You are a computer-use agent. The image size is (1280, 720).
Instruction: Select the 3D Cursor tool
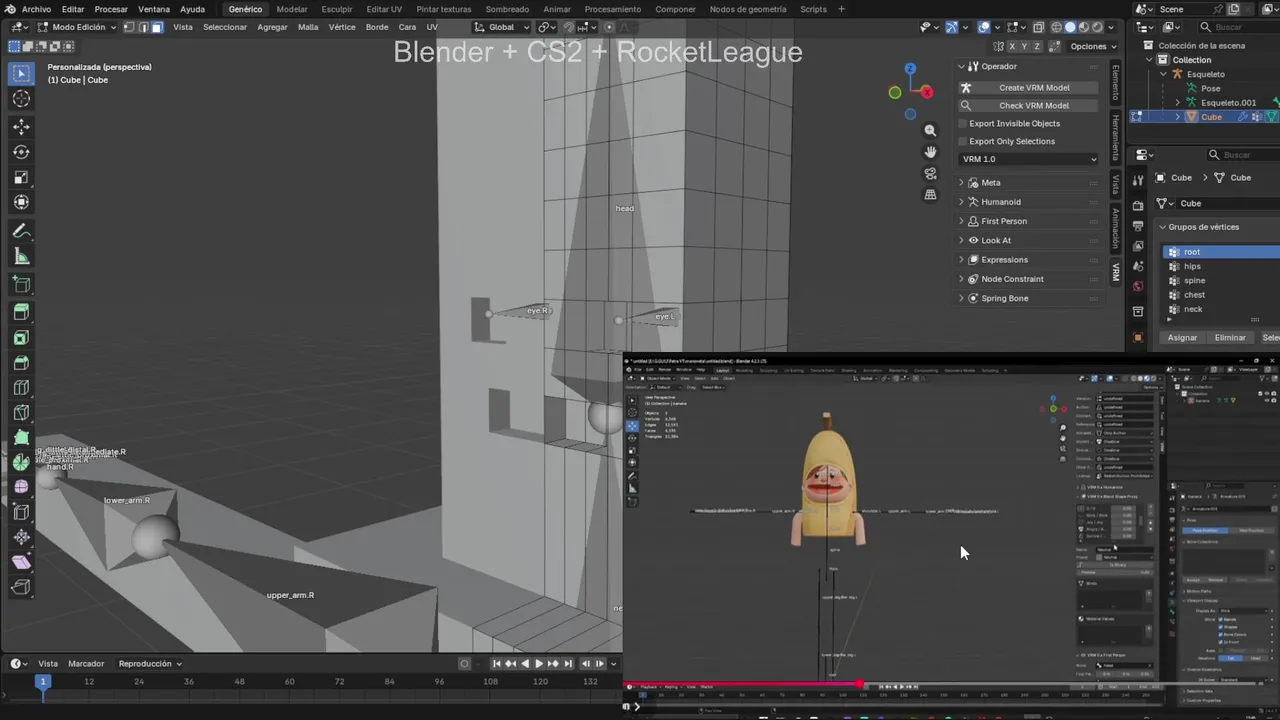click(x=21, y=99)
